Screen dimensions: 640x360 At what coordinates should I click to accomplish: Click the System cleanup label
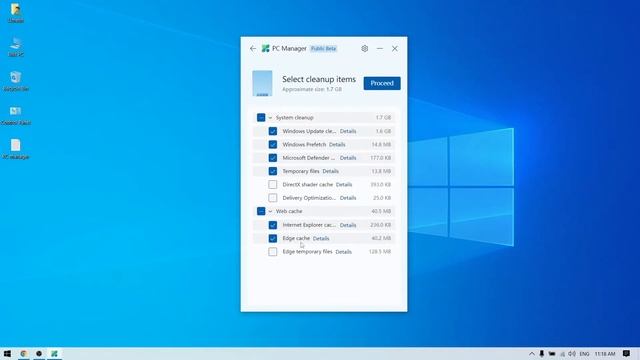point(295,118)
